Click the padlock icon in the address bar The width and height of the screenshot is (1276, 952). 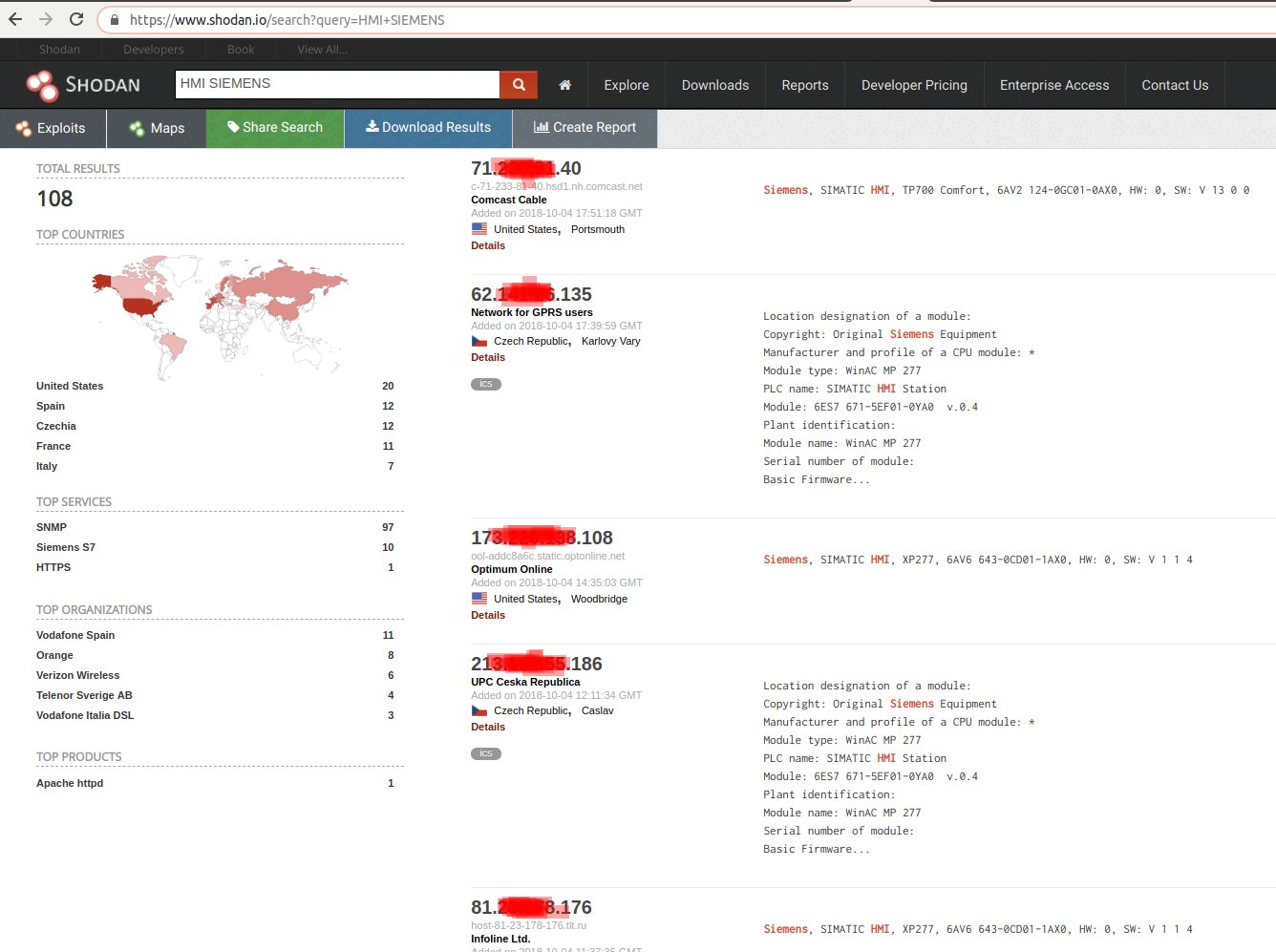[x=115, y=20]
